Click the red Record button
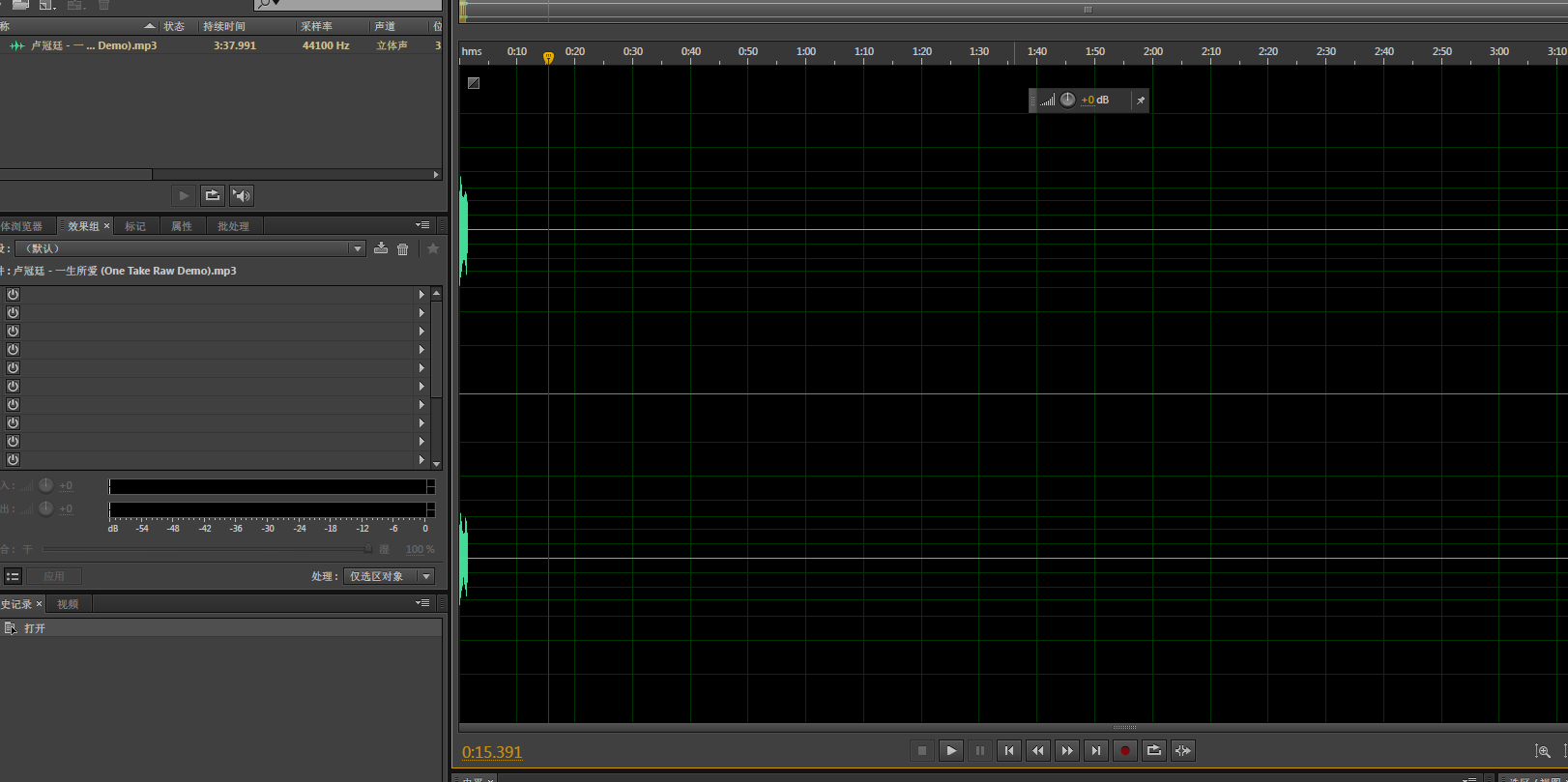 (x=1124, y=751)
